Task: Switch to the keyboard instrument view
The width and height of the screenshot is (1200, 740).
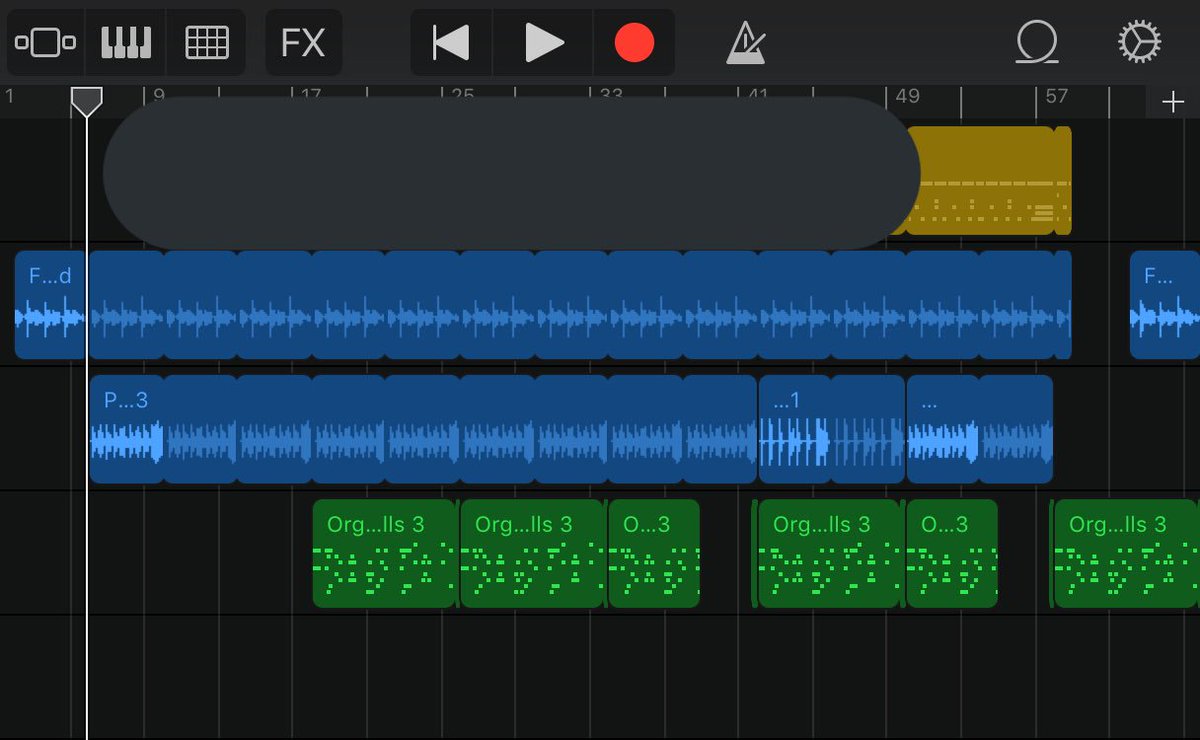Action: [126, 43]
